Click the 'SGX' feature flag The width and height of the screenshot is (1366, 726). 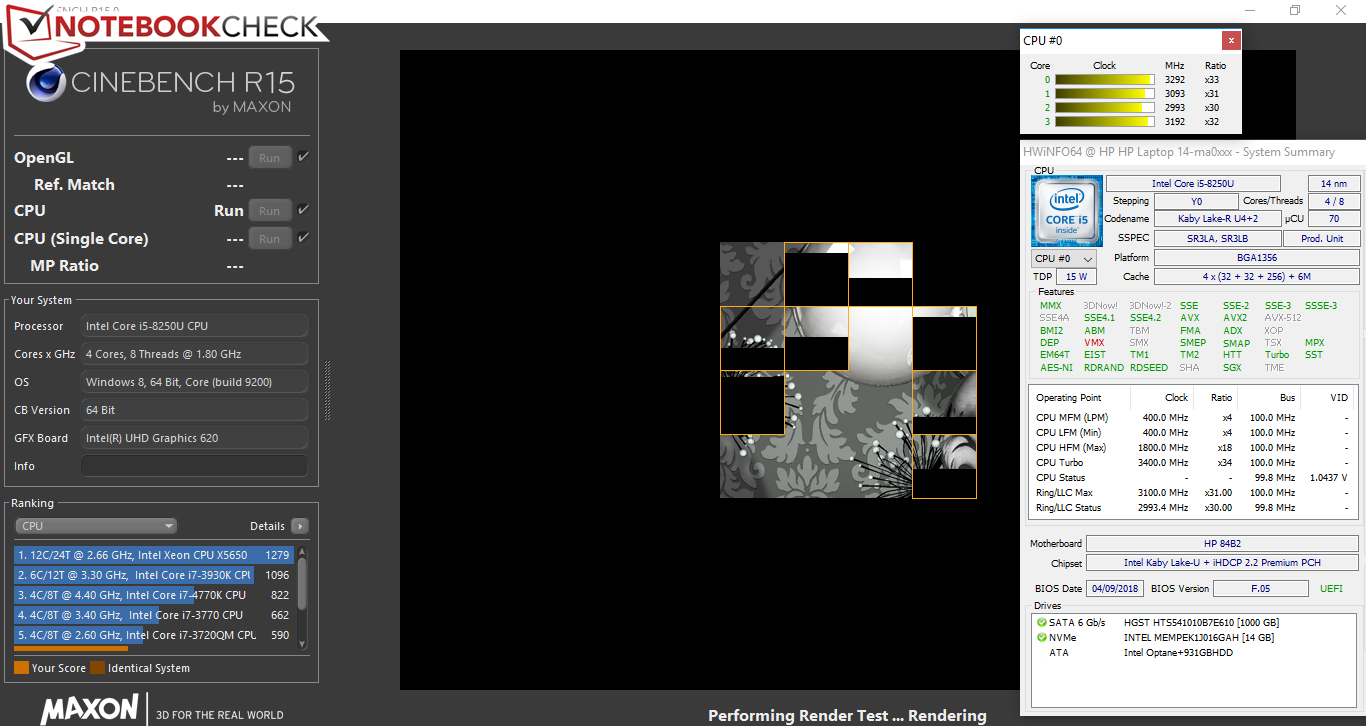(x=1232, y=367)
